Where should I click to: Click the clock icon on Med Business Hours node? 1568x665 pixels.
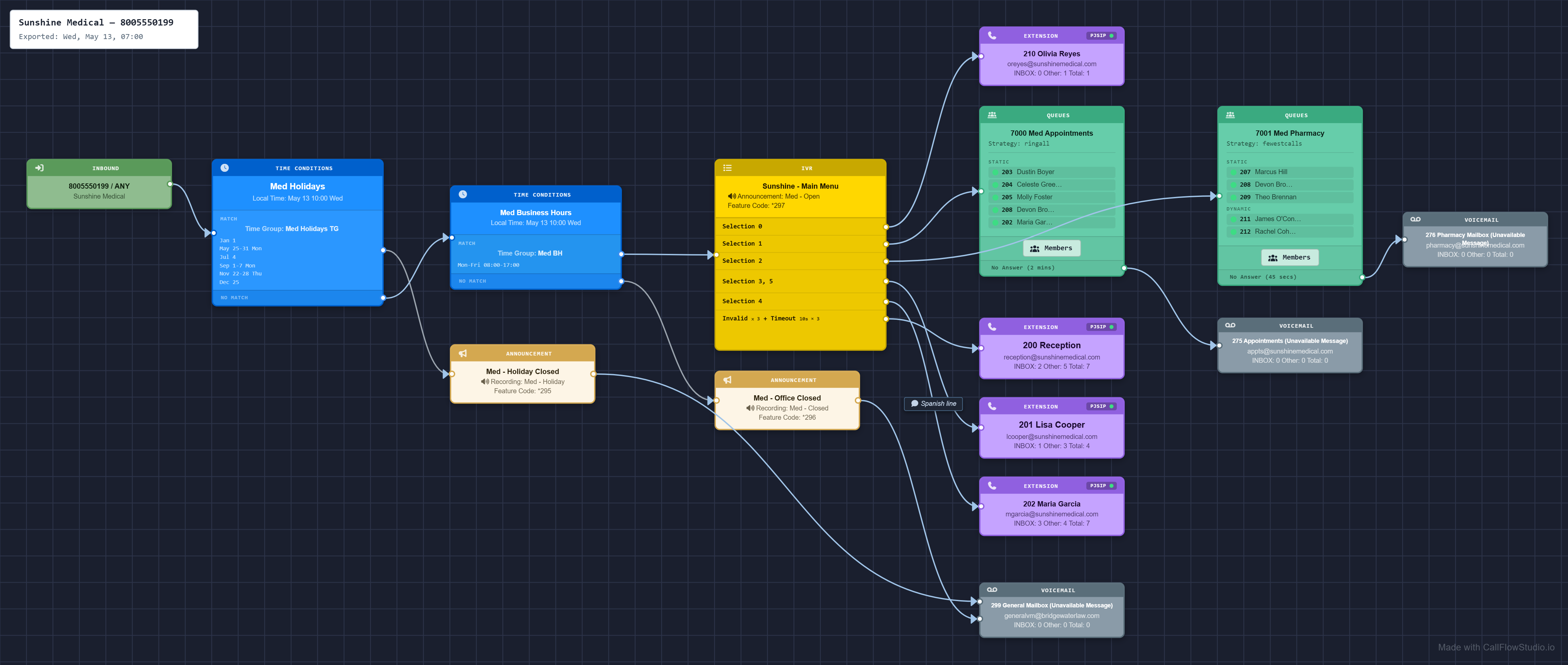(462, 194)
